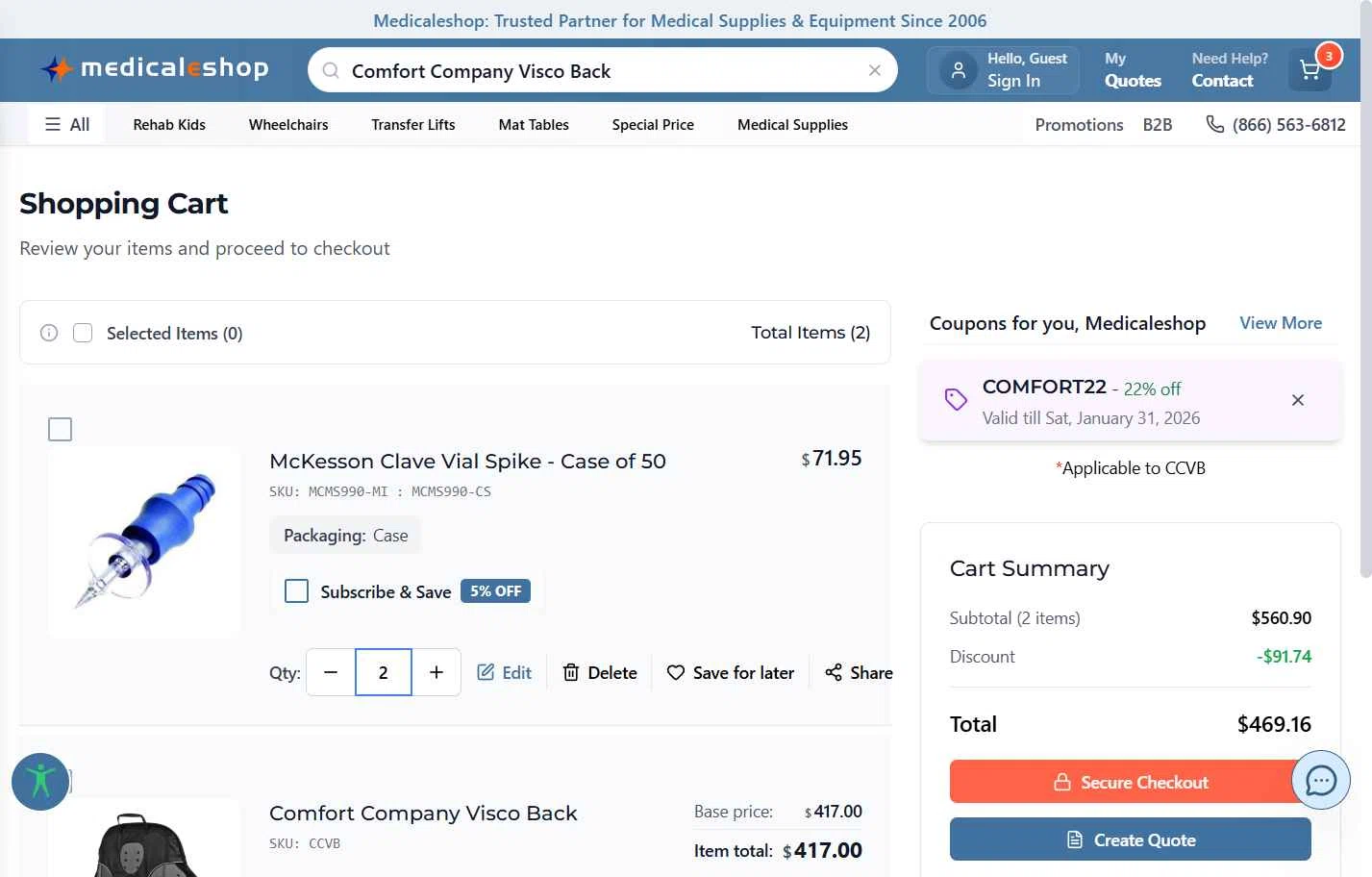Click the Discount -$91.74 value
Viewport: 1372px width, 877px height.
coord(1284,657)
